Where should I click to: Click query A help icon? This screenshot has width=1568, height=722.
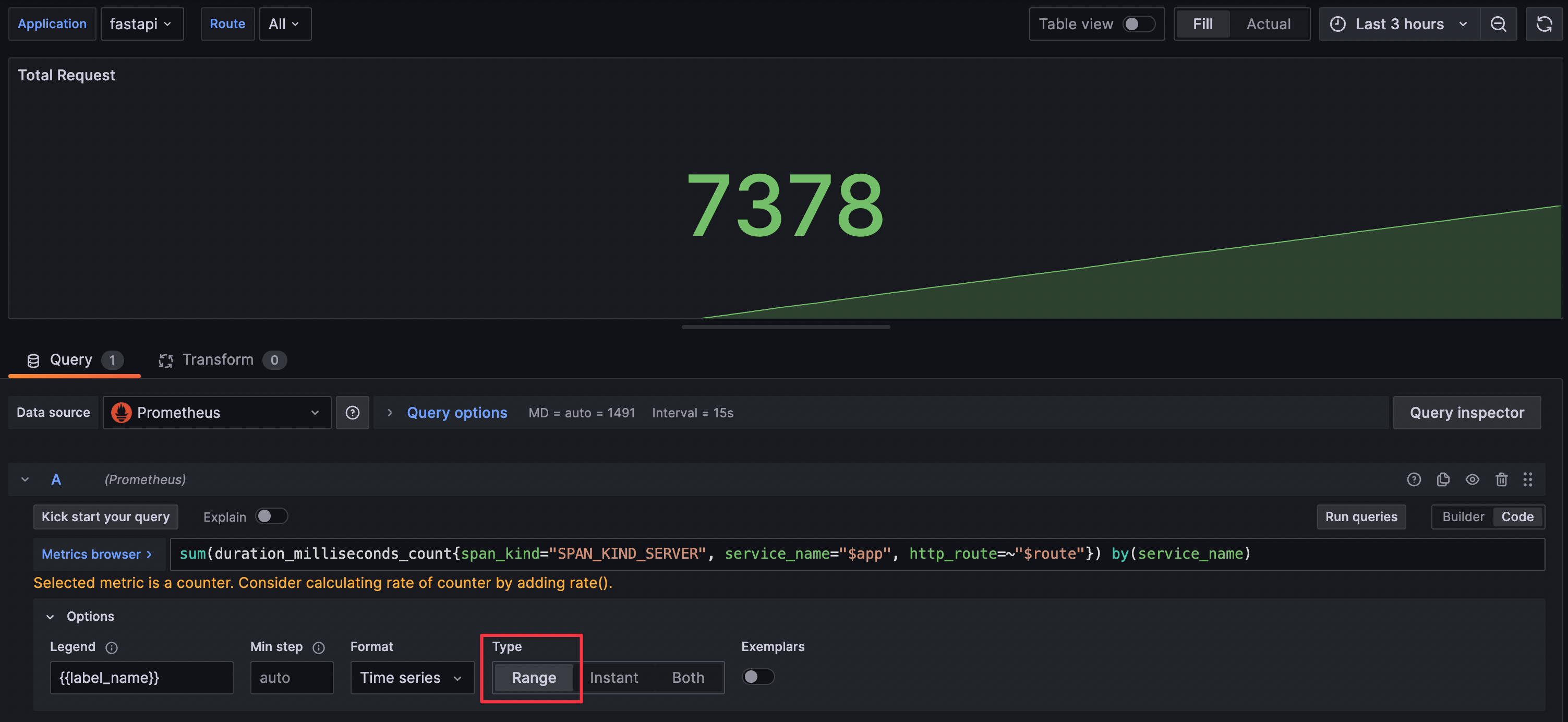(1414, 479)
